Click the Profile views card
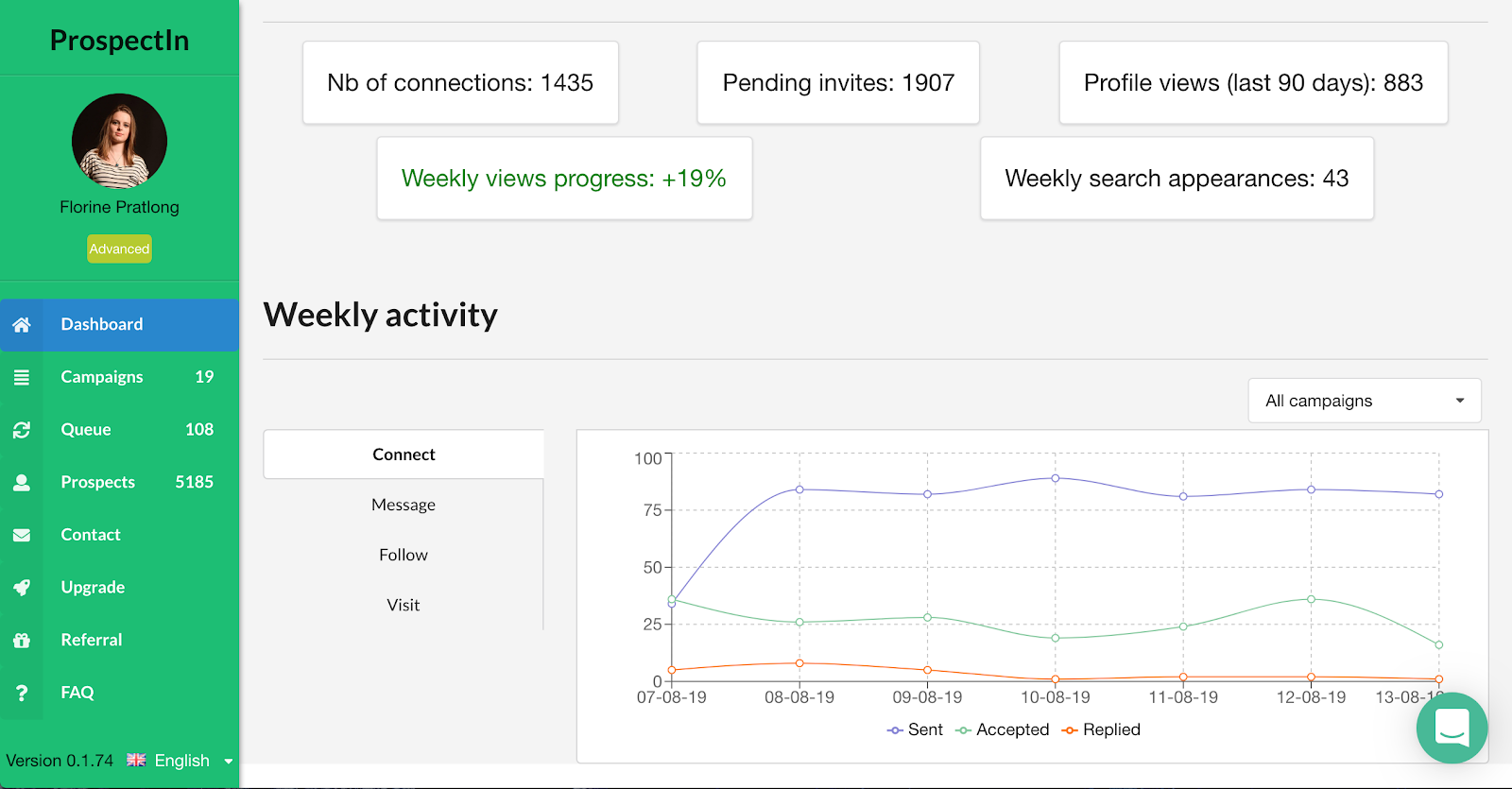This screenshot has width=1512, height=789. (x=1253, y=82)
